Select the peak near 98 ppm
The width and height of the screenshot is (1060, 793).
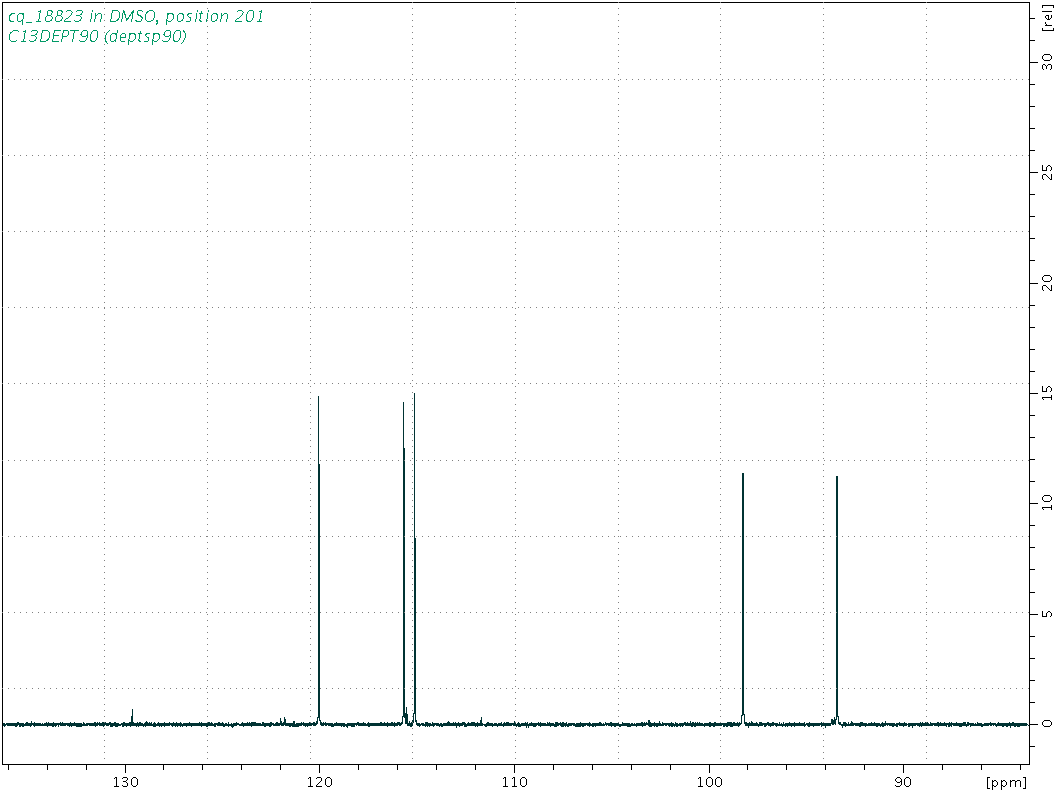[x=743, y=598]
